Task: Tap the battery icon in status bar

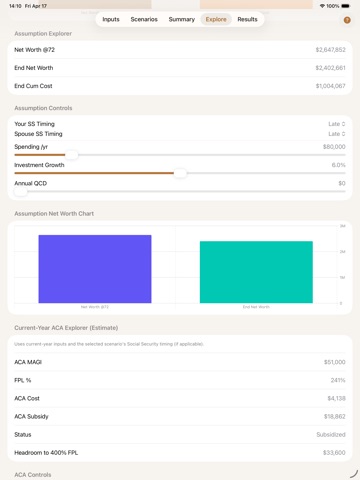Action: click(346, 6)
